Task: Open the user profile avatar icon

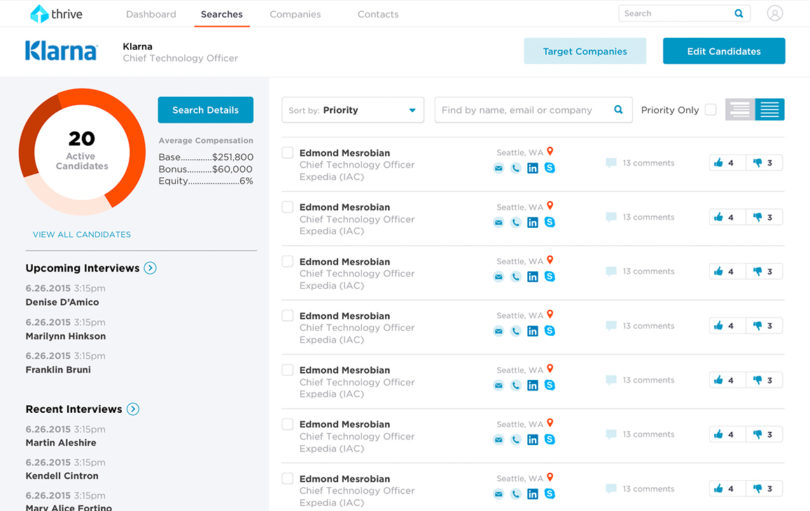Action: coord(774,13)
